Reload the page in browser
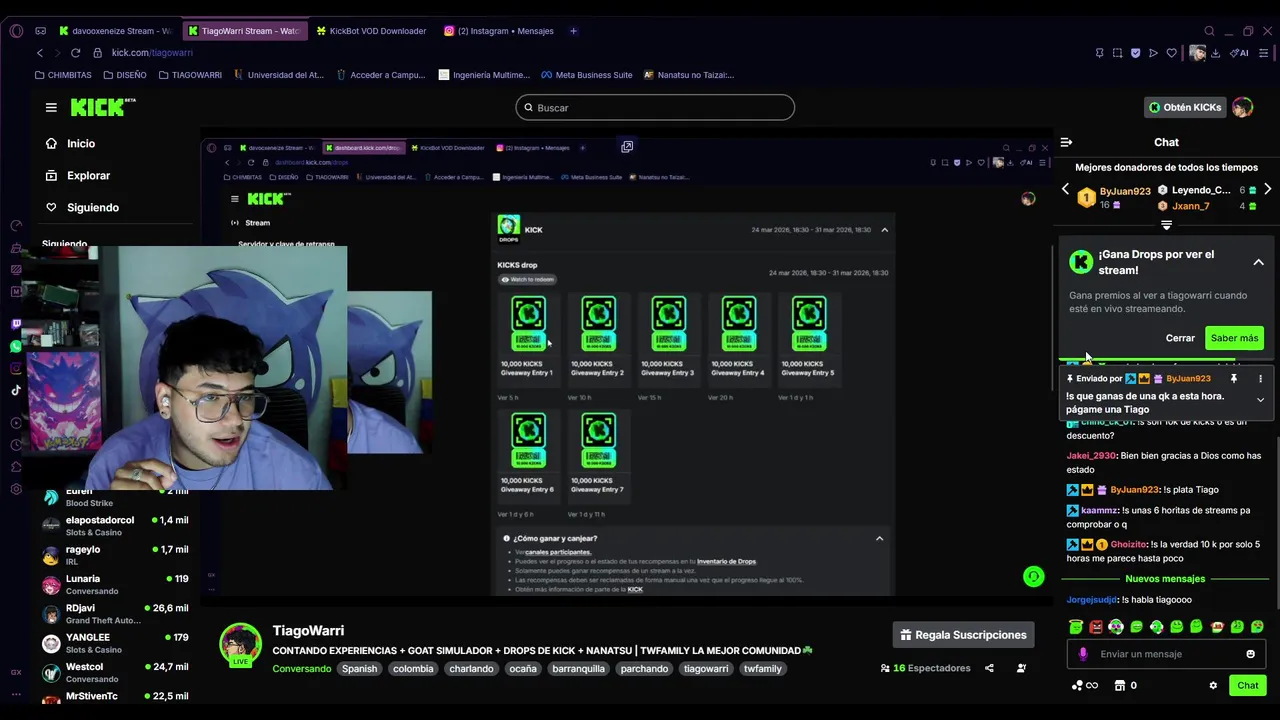The image size is (1280, 720). click(x=75, y=53)
